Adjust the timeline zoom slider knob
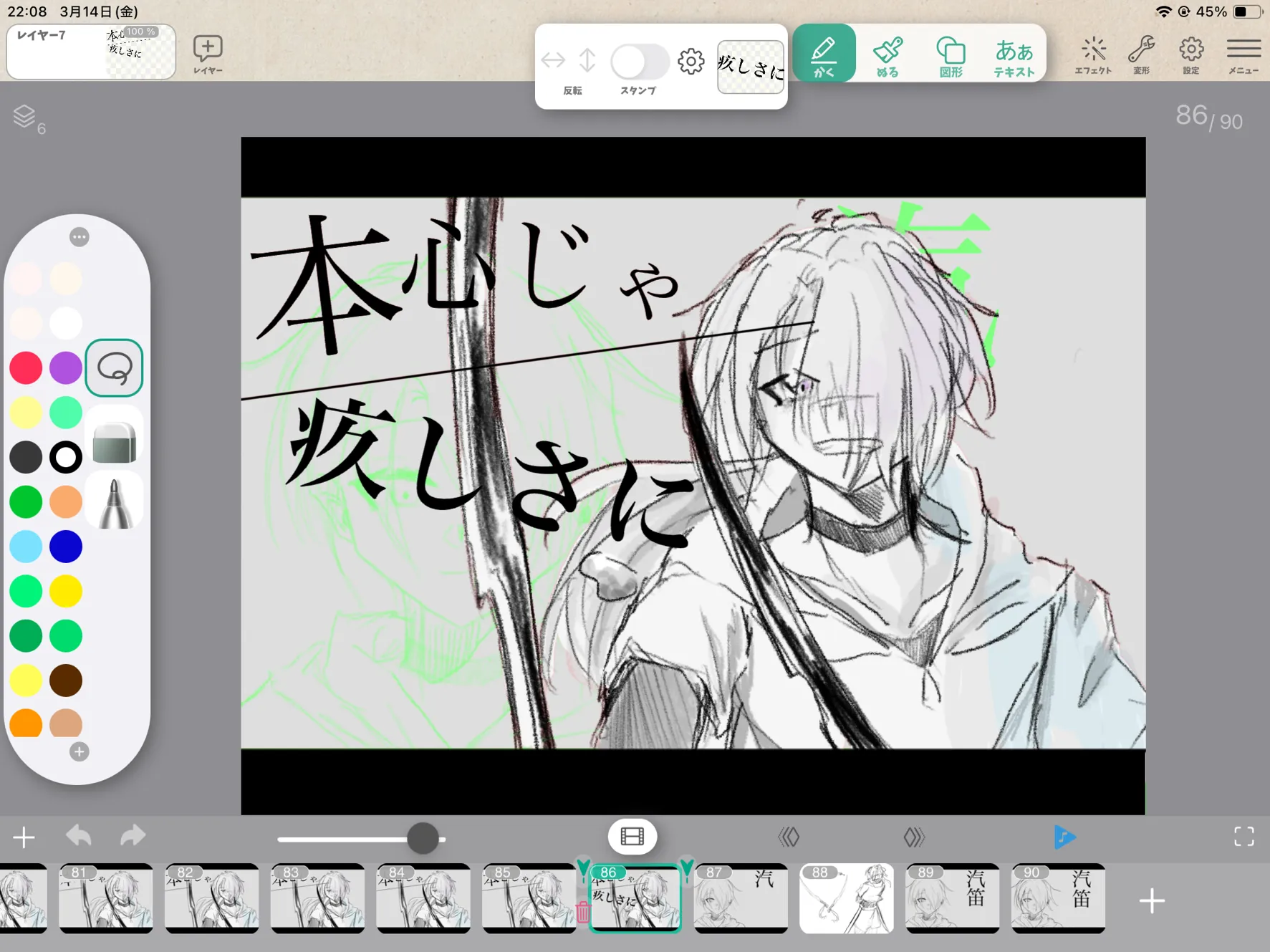The width and height of the screenshot is (1270, 952). 423,838
